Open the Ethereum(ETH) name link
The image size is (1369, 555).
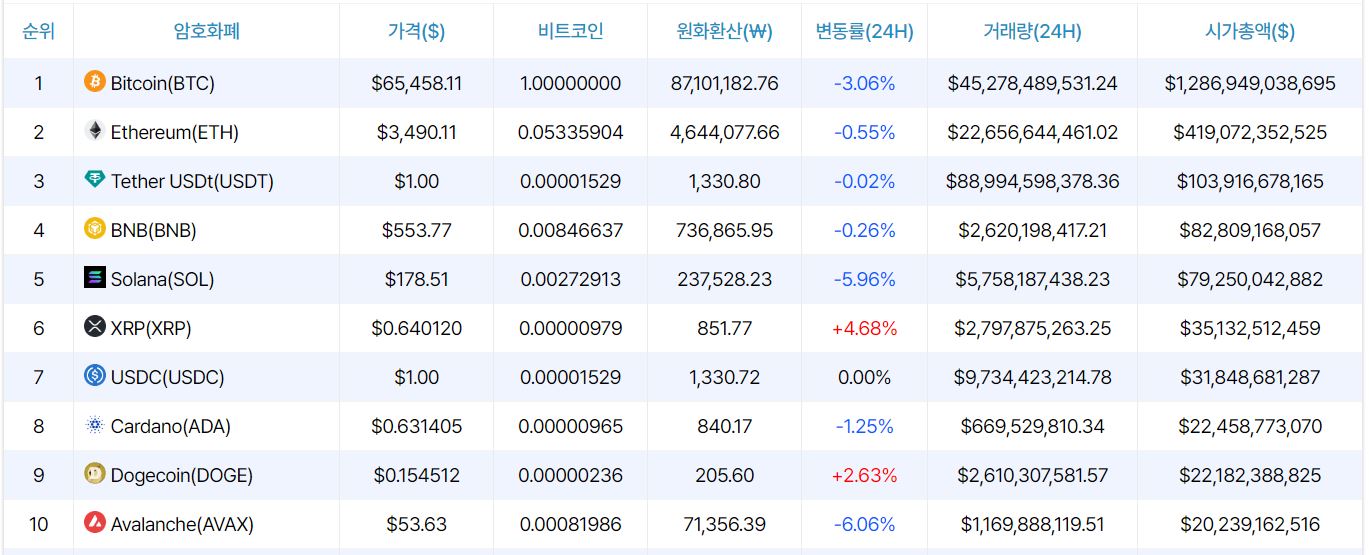[174, 132]
